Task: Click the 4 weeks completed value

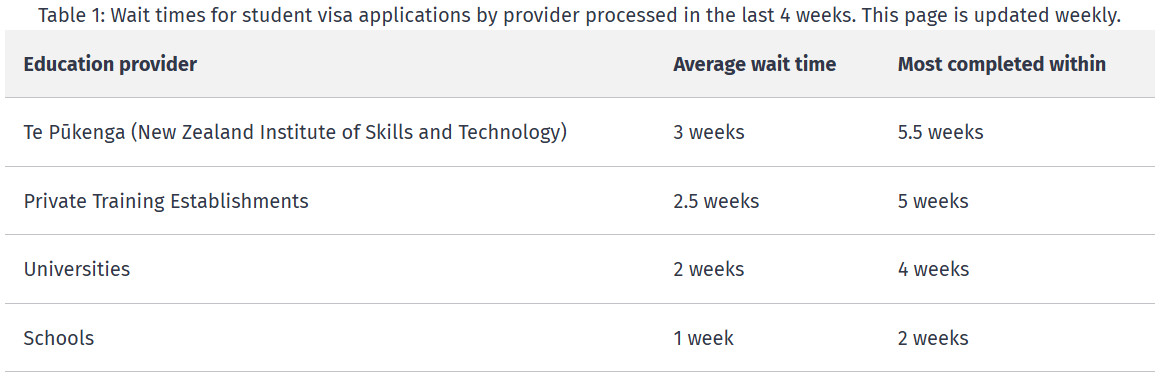Action: pyautogui.click(x=933, y=269)
